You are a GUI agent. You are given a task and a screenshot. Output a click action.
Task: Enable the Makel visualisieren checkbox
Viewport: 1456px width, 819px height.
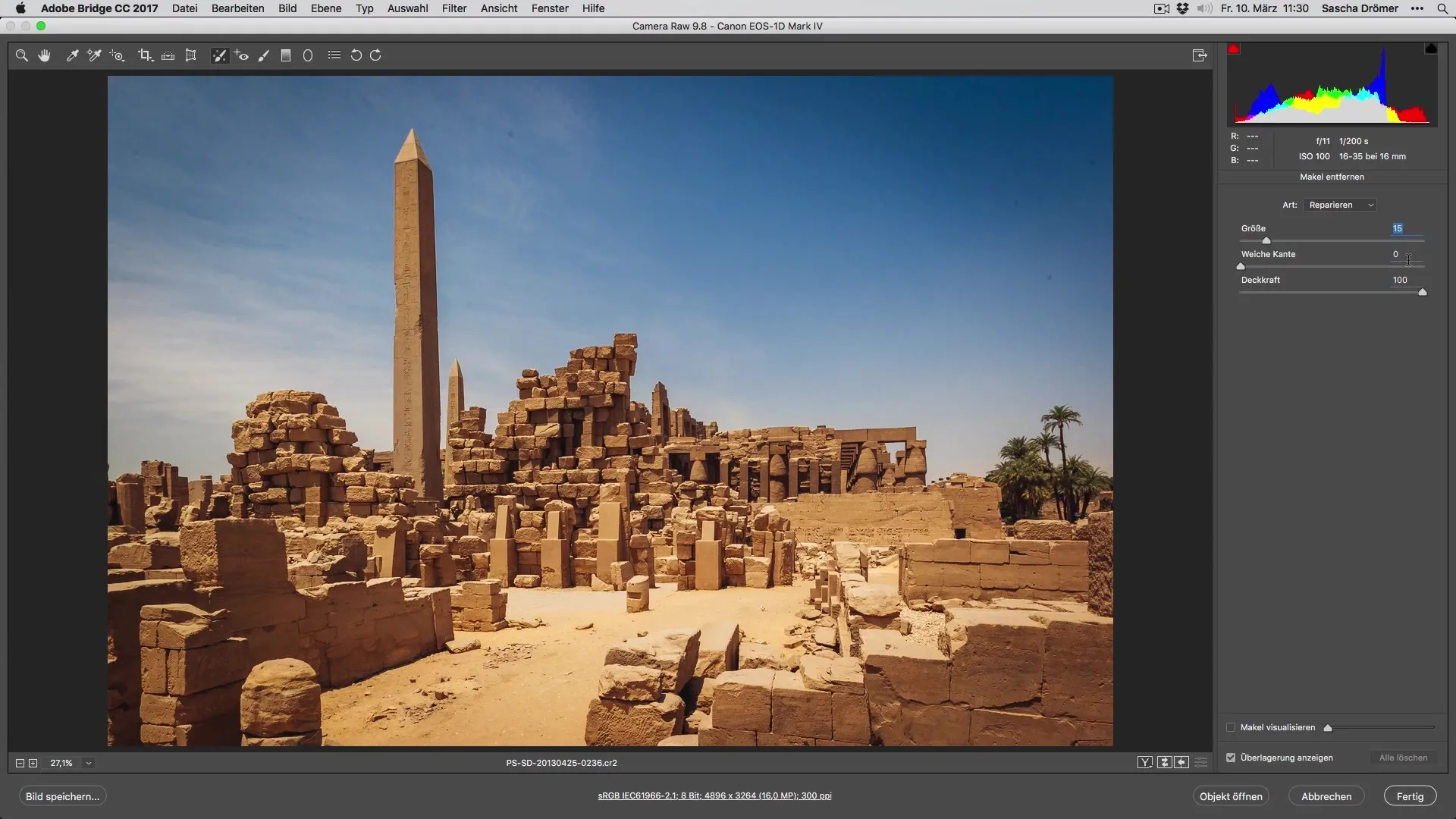1231,727
